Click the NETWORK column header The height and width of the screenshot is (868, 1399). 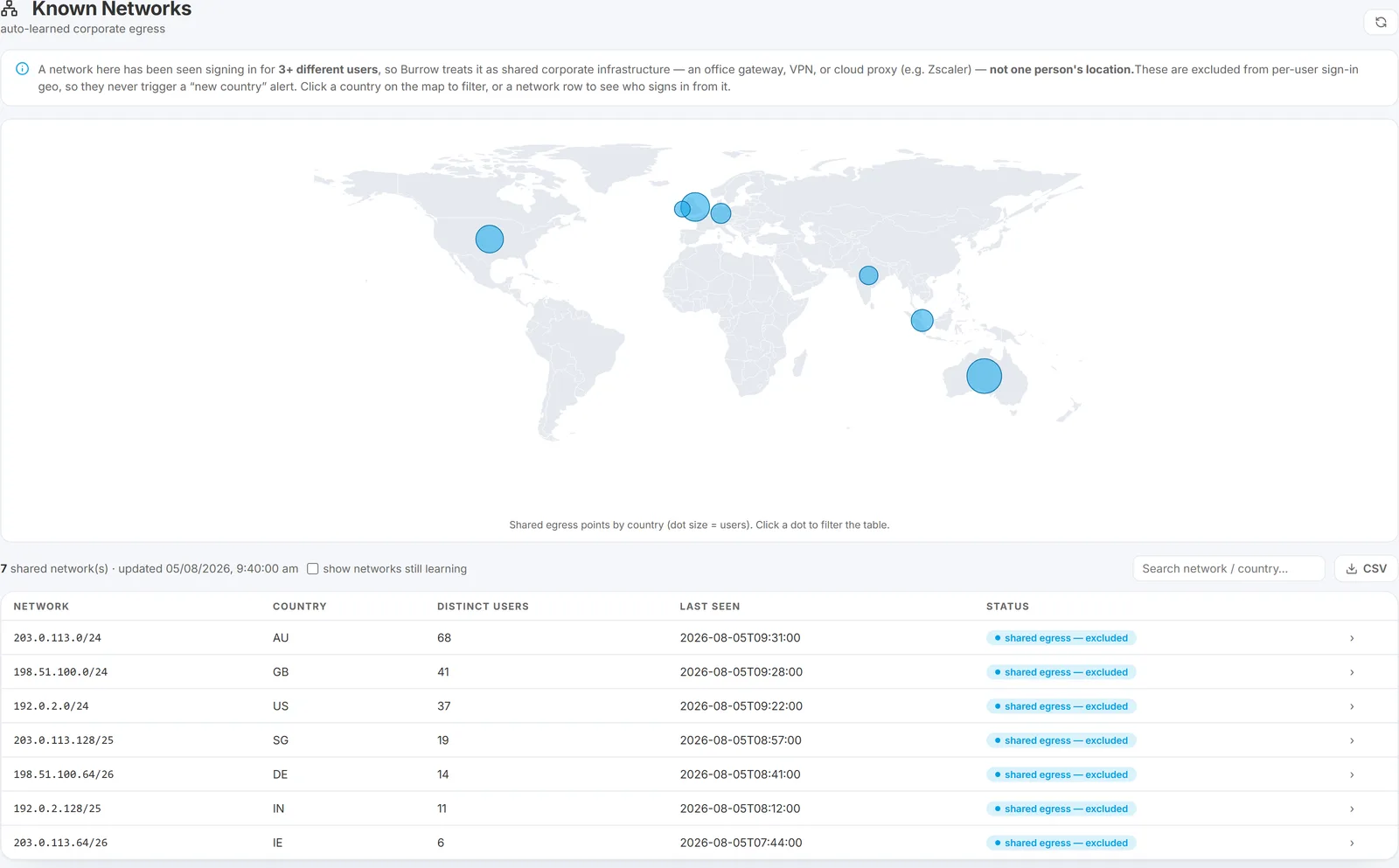41,607
